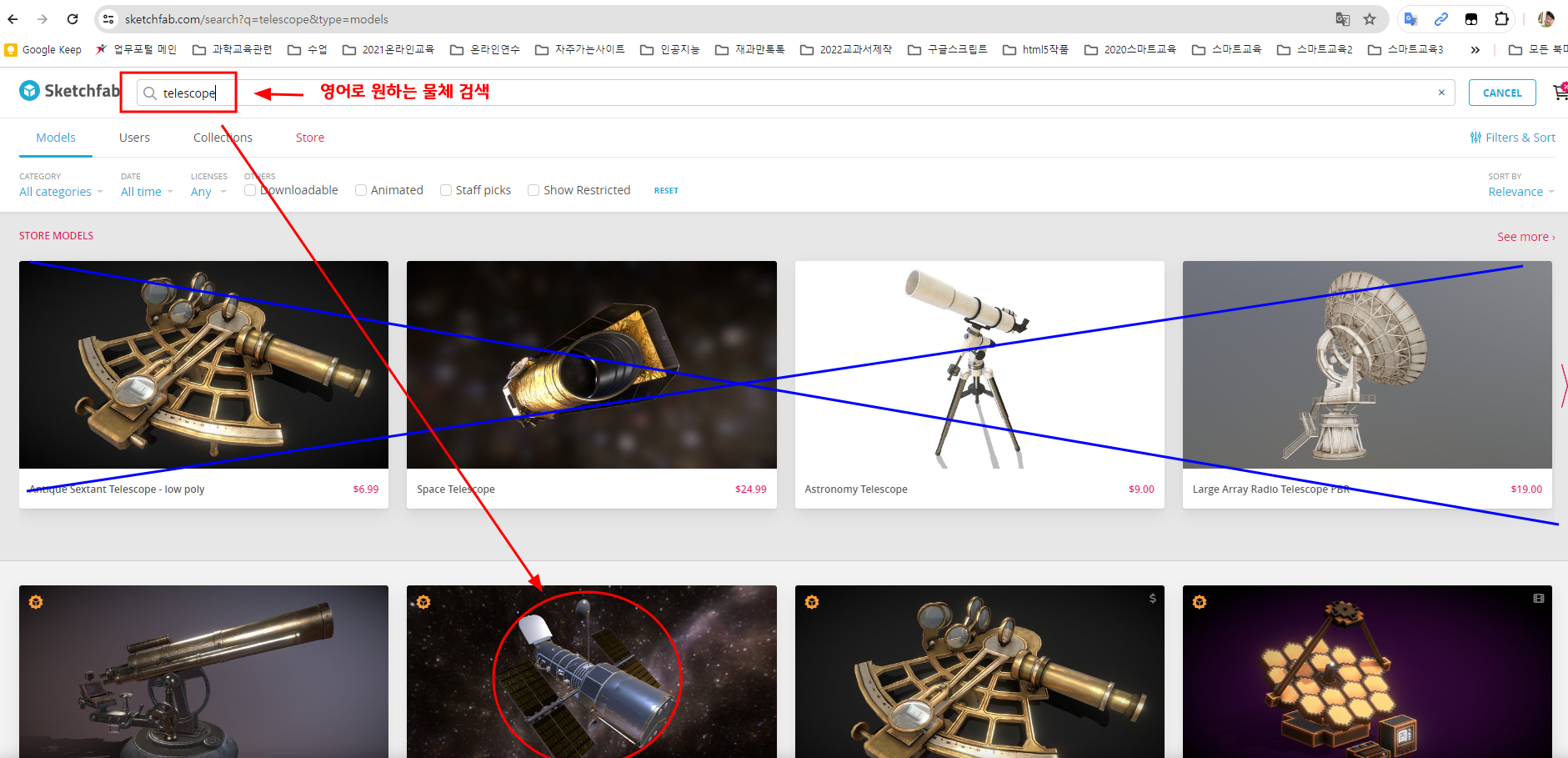Switch to the Store tab
This screenshot has width=1568, height=758.
310,138
